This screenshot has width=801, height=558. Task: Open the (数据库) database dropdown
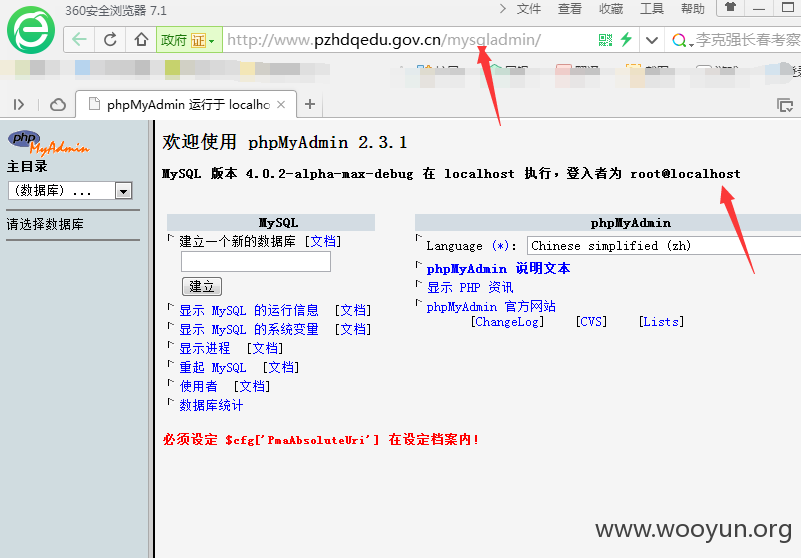[70, 191]
